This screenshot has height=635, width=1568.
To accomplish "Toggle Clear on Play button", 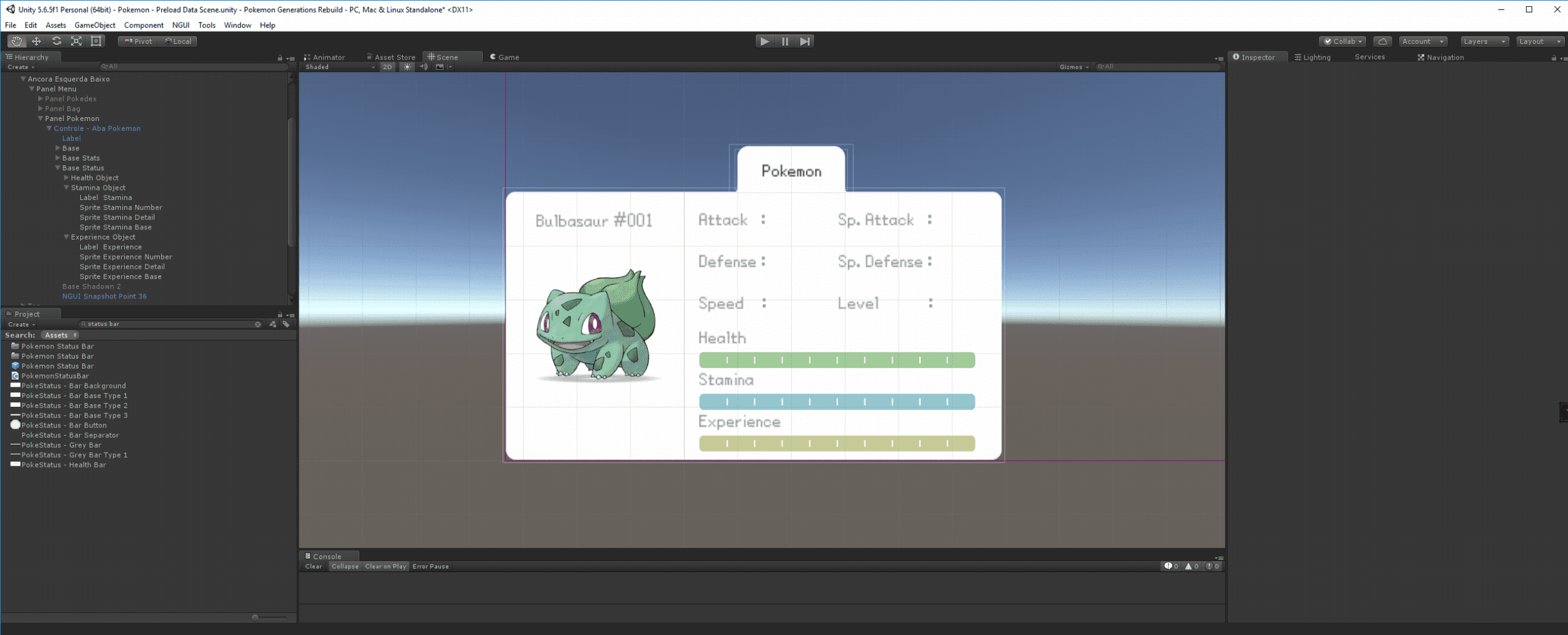I will [x=385, y=566].
